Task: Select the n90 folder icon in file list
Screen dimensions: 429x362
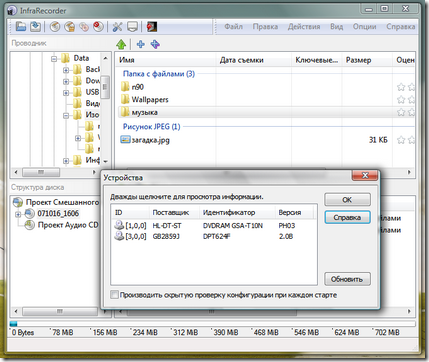Action: (x=125, y=87)
